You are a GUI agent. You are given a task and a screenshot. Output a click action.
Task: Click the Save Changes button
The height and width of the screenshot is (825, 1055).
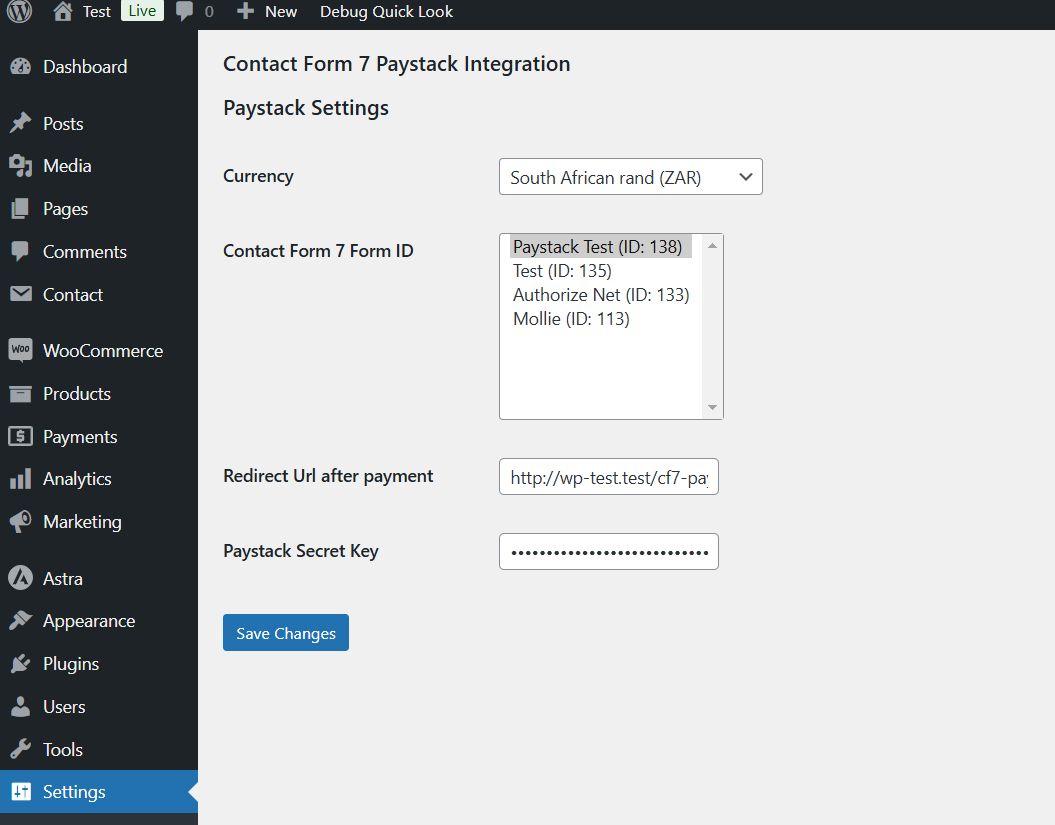click(286, 633)
